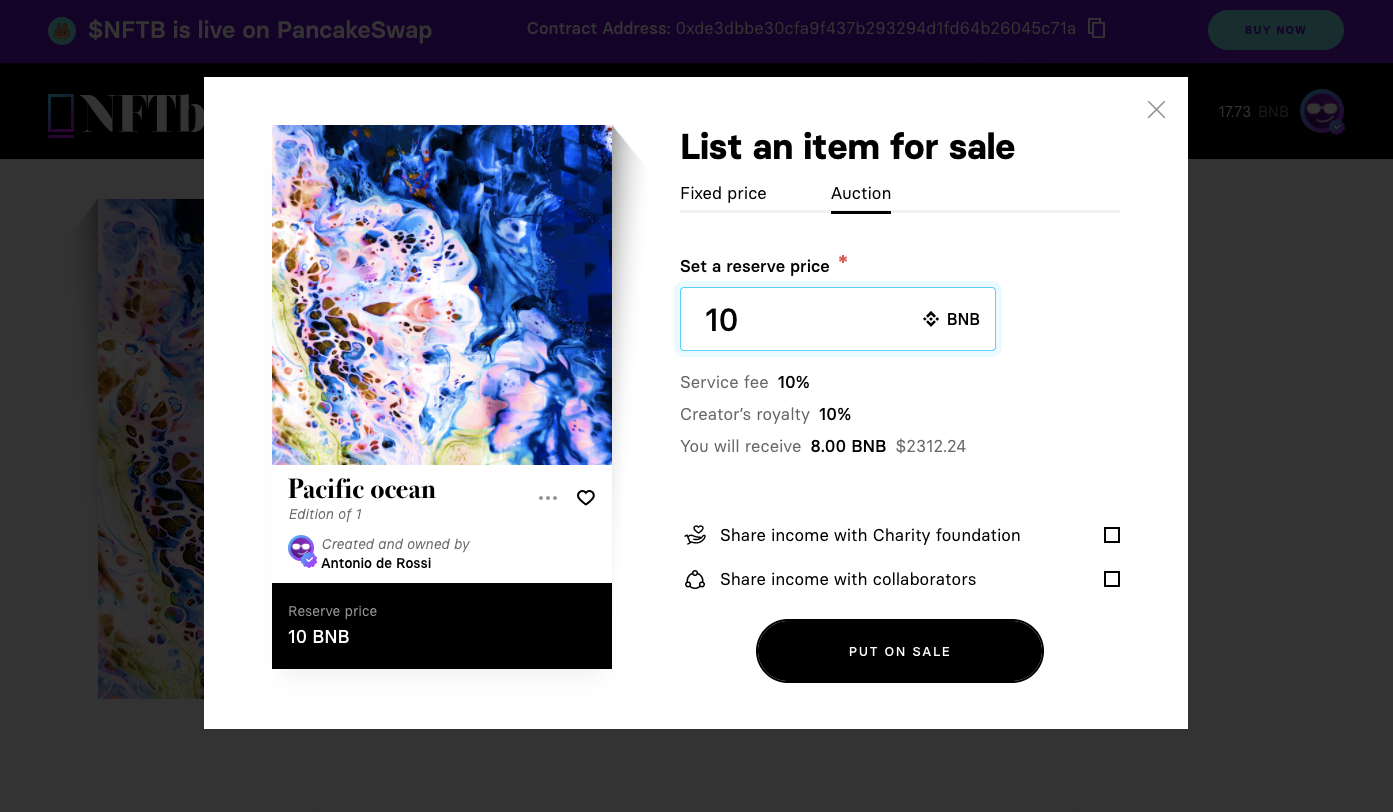The width and height of the screenshot is (1393, 812).
Task: Enable Share income with Charity foundation
Action: click(1111, 535)
